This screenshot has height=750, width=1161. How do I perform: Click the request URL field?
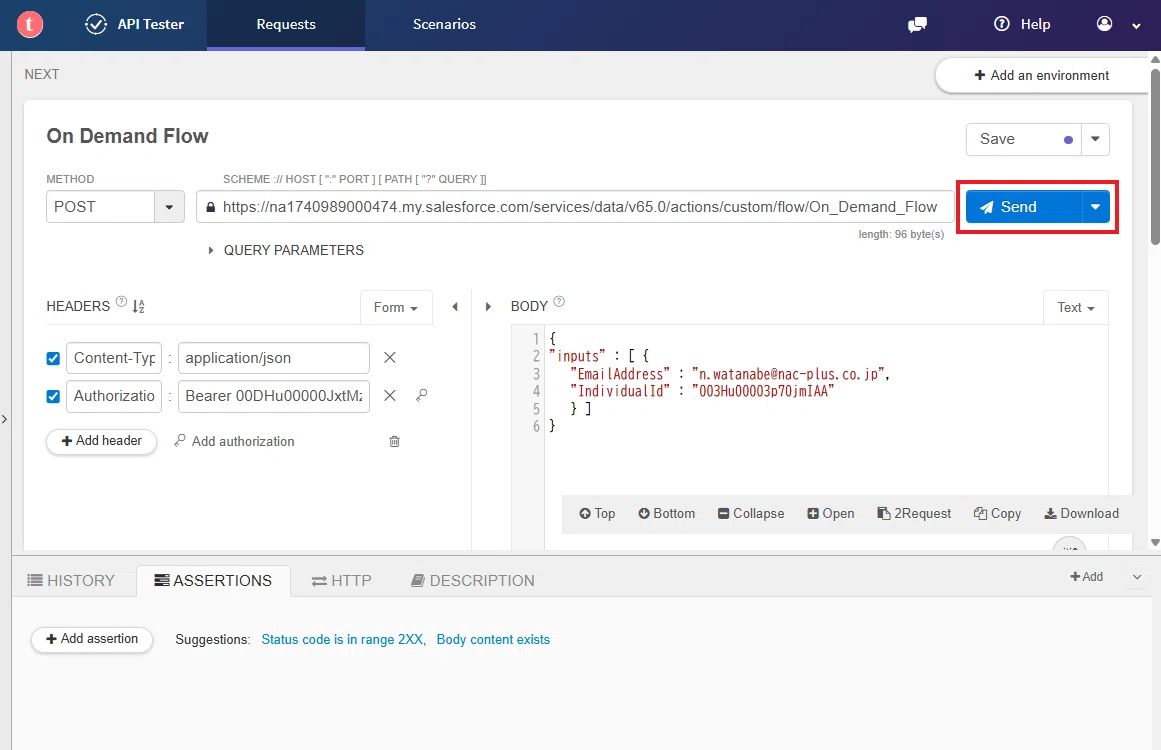[x=575, y=207]
